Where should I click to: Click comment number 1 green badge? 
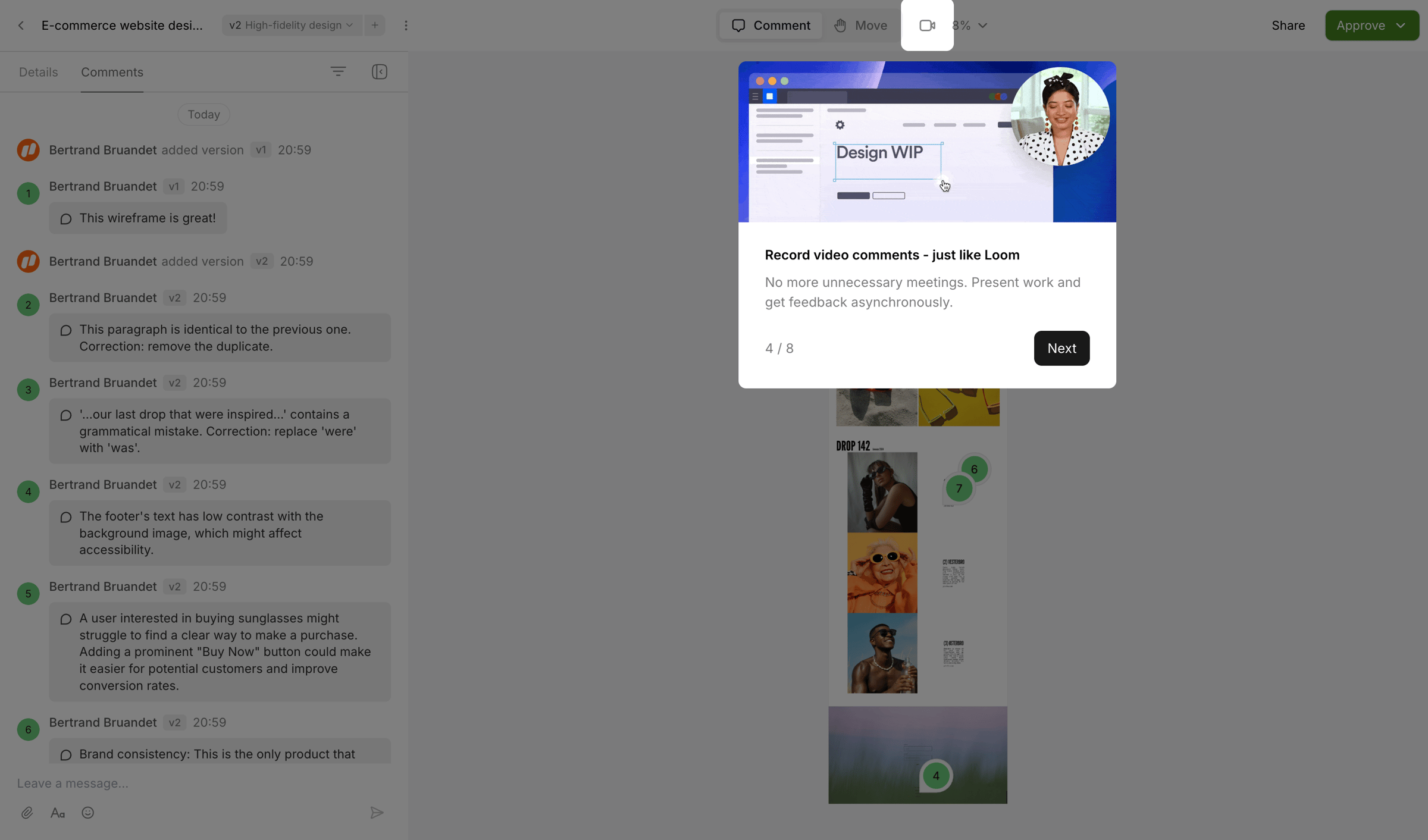[28, 193]
